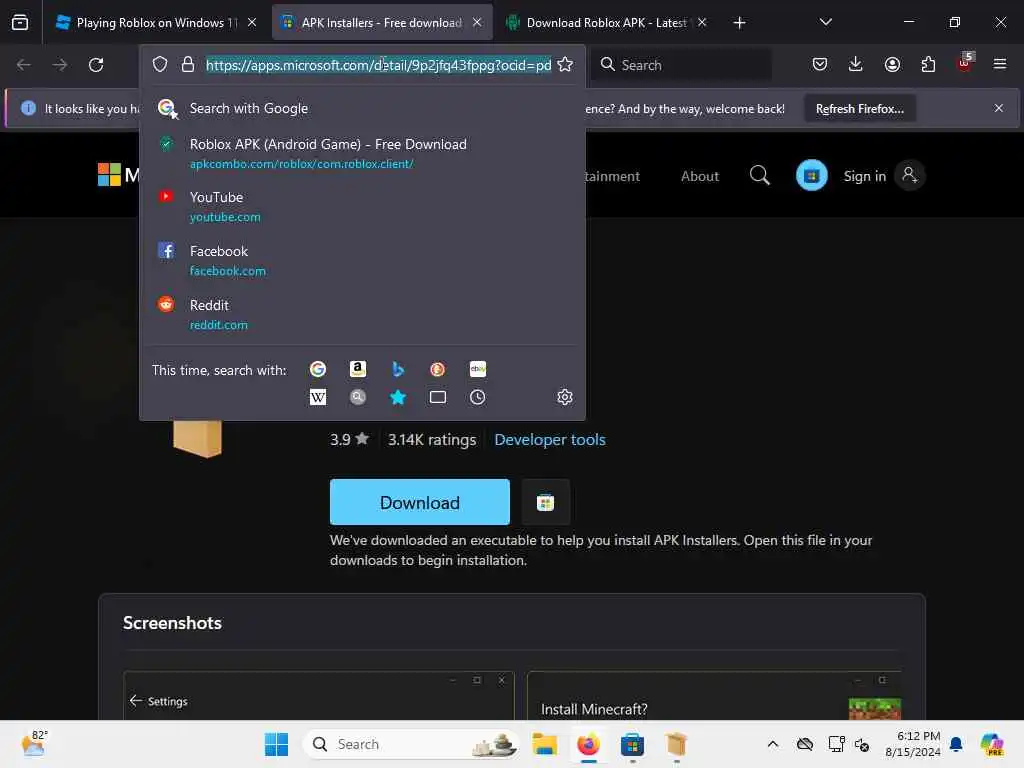Select Roblox APK apkcombo suggestion
Viewport: 1024px width, 768px height.
point(362,153)
